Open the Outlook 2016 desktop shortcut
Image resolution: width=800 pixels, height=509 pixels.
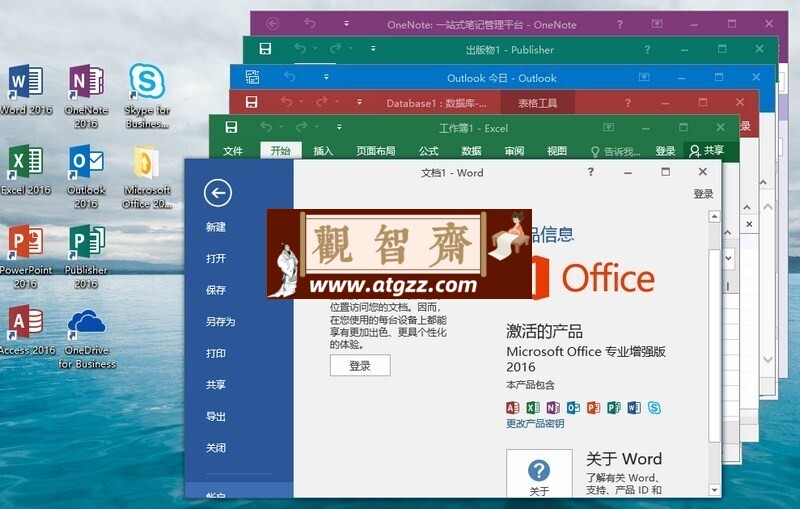[86, 176]
